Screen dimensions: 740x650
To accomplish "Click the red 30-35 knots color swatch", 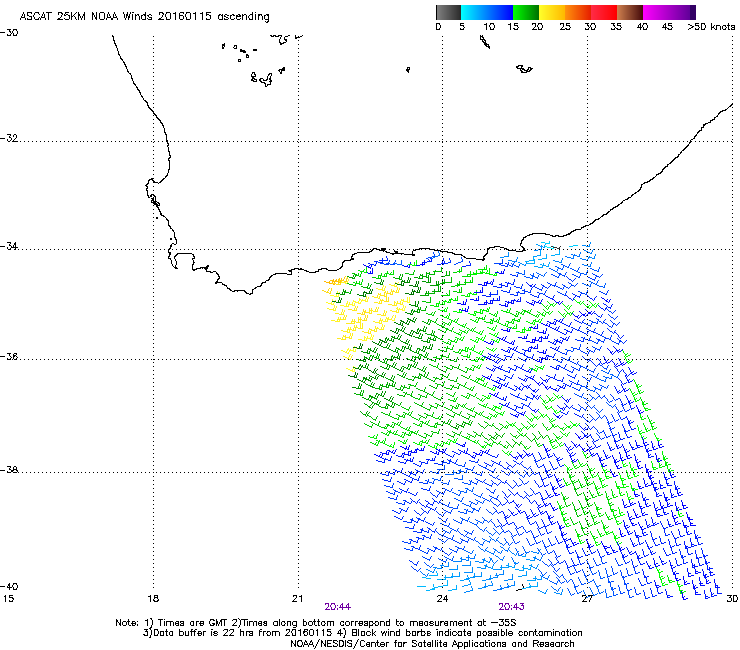I will click(x=604, y=12).
